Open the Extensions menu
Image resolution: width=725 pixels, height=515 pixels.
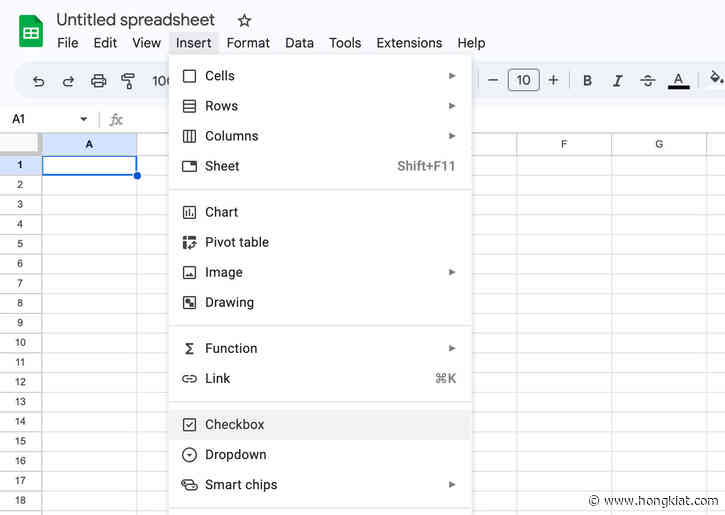point(409,43)
